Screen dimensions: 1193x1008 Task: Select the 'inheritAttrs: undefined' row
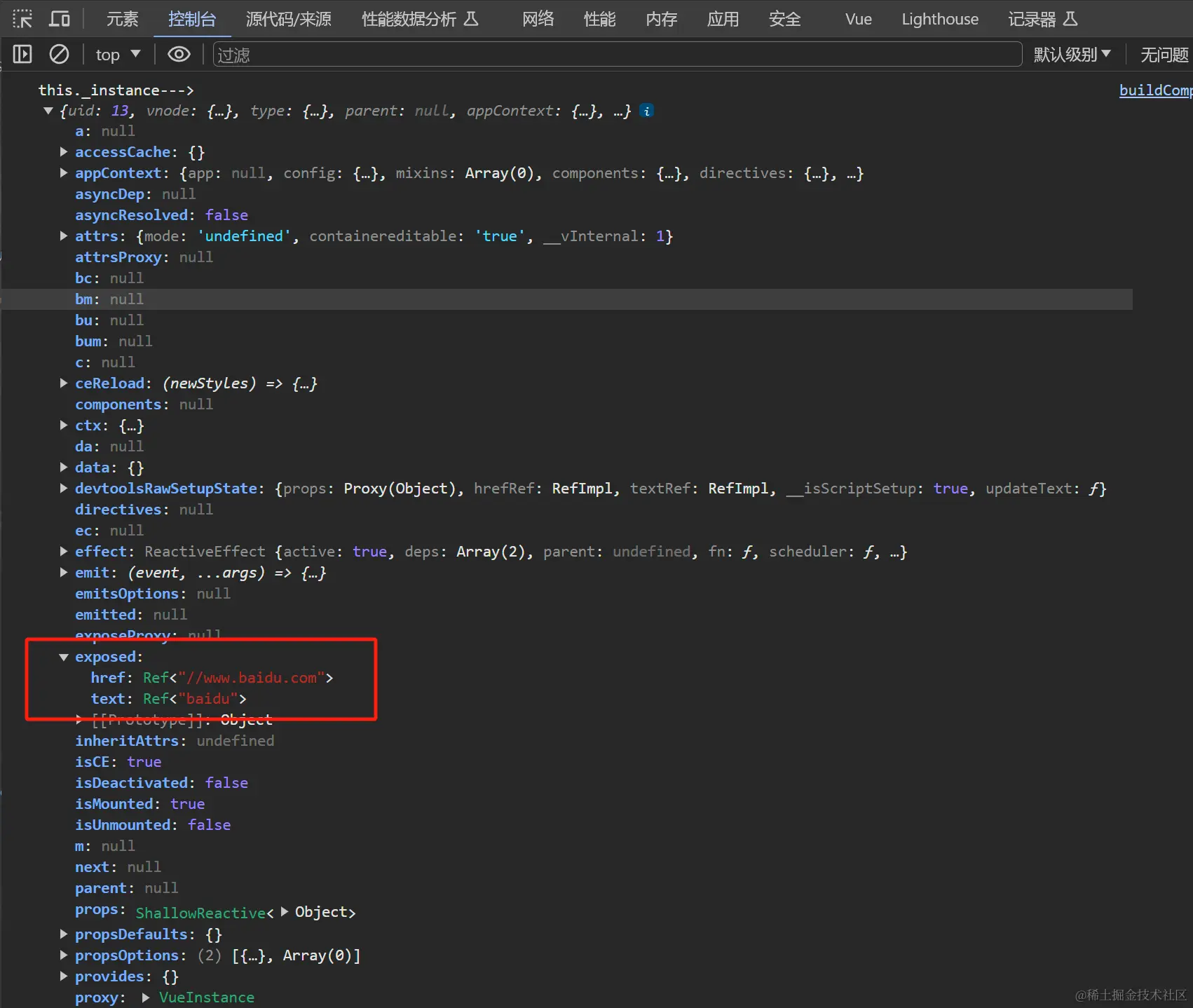(175, 741)
